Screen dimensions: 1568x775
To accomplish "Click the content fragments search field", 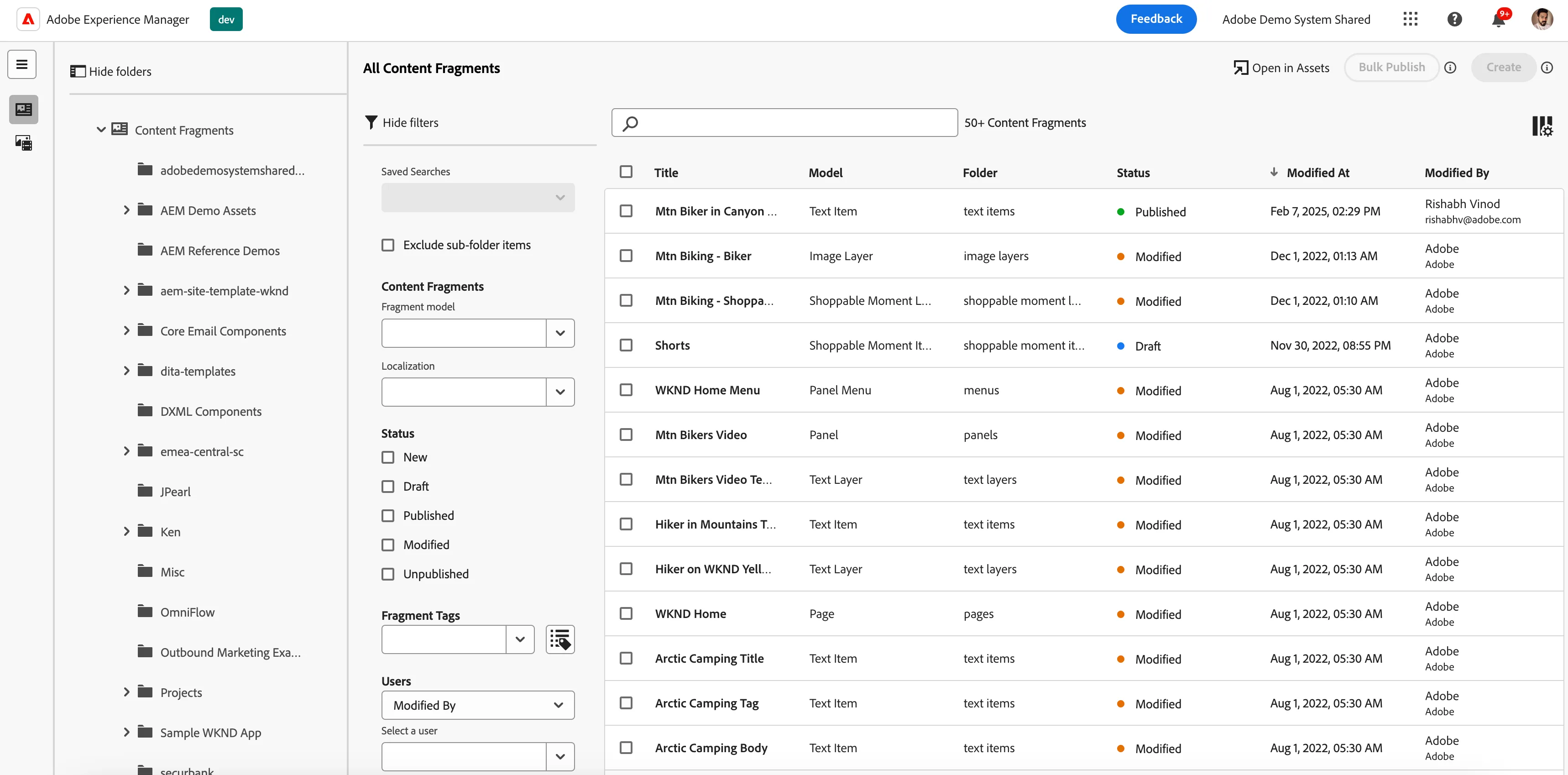I will click(x=784, y=123).
